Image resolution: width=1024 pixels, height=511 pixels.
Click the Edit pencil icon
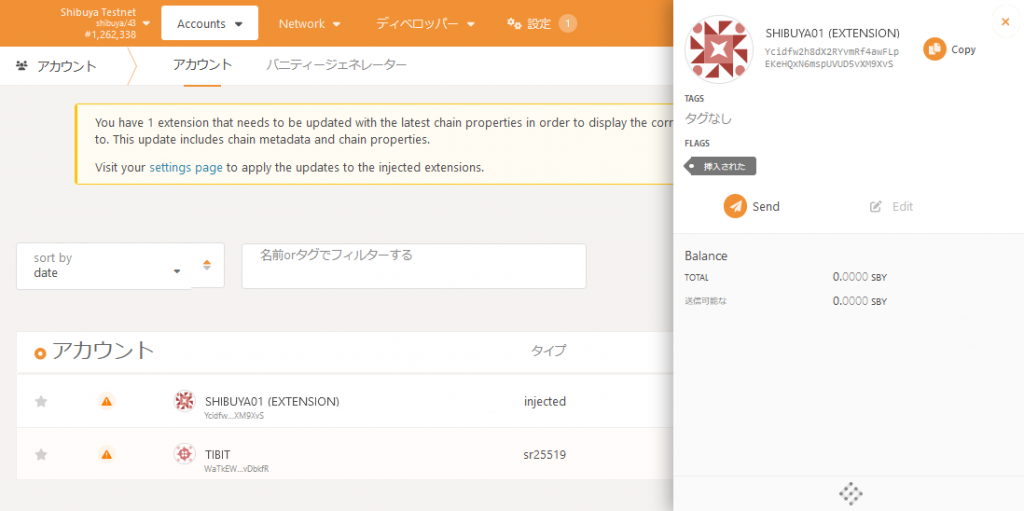coord(876,207)
